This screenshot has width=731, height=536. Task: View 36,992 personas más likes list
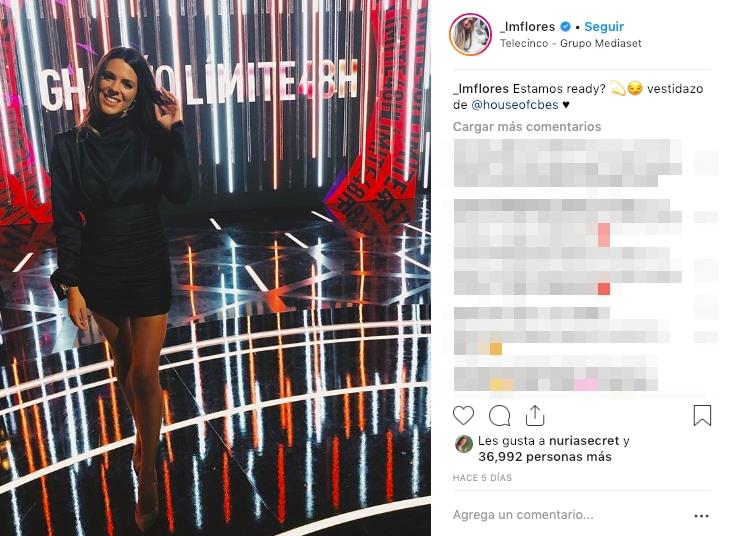click(545, 457)
